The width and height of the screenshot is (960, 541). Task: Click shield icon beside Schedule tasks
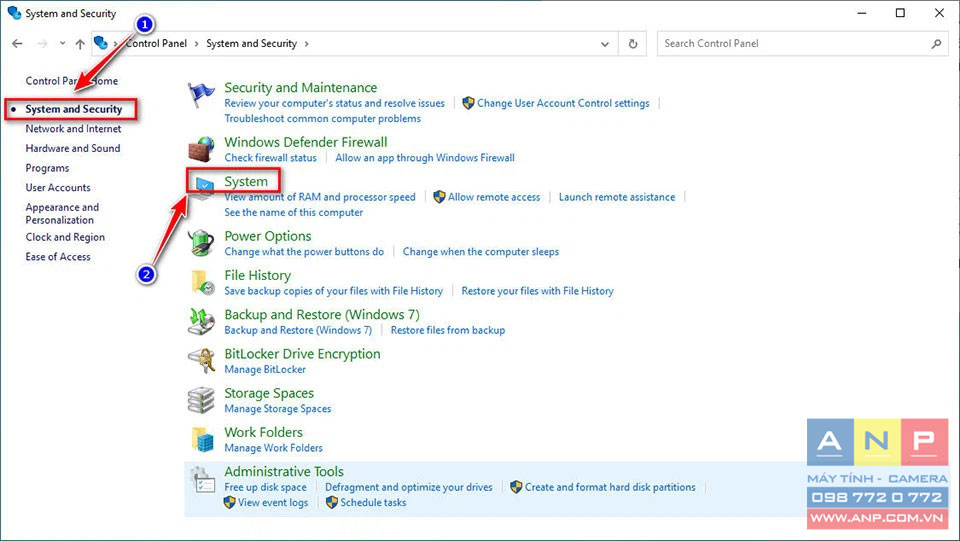[332, 502]
